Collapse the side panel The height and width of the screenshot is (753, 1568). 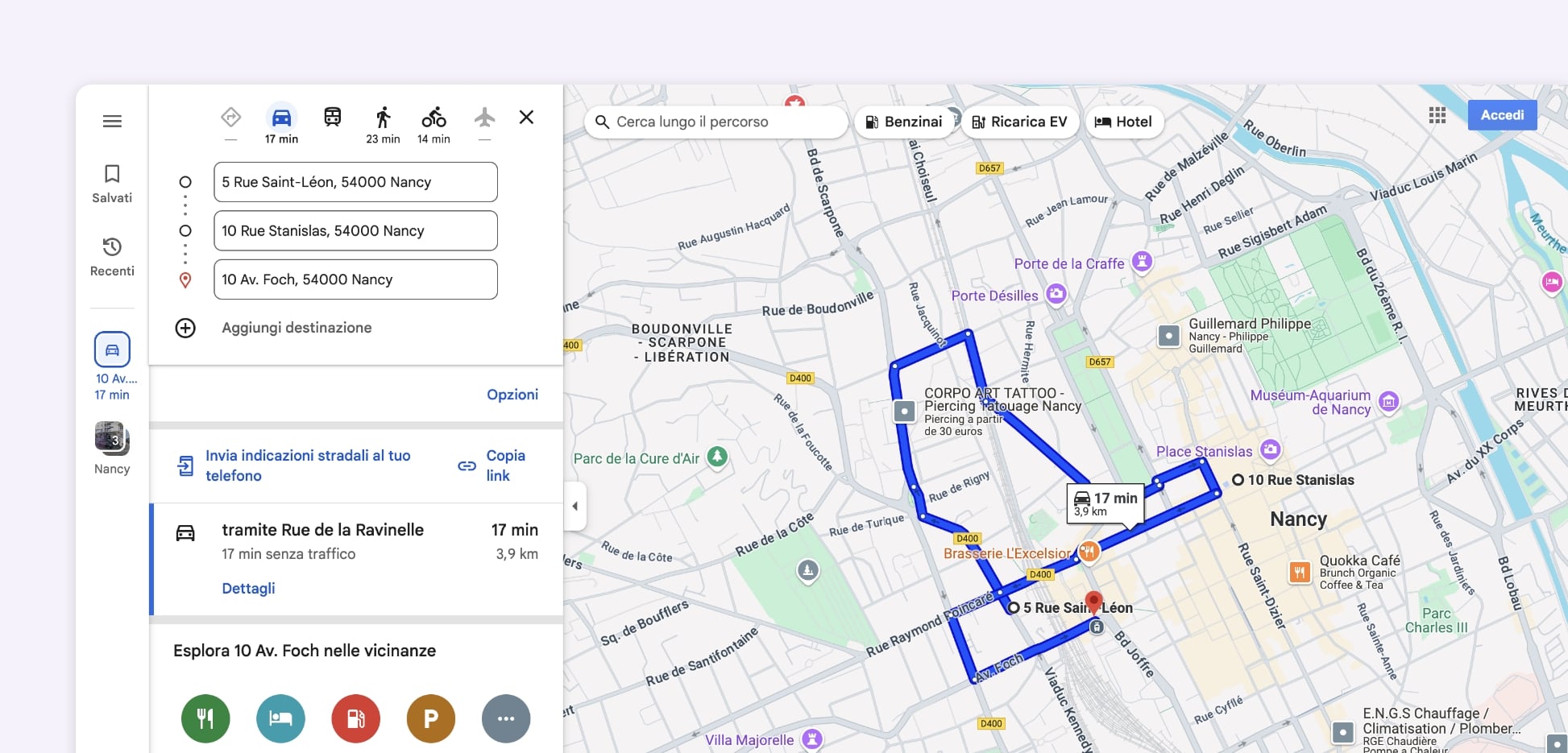pos(575,507)
